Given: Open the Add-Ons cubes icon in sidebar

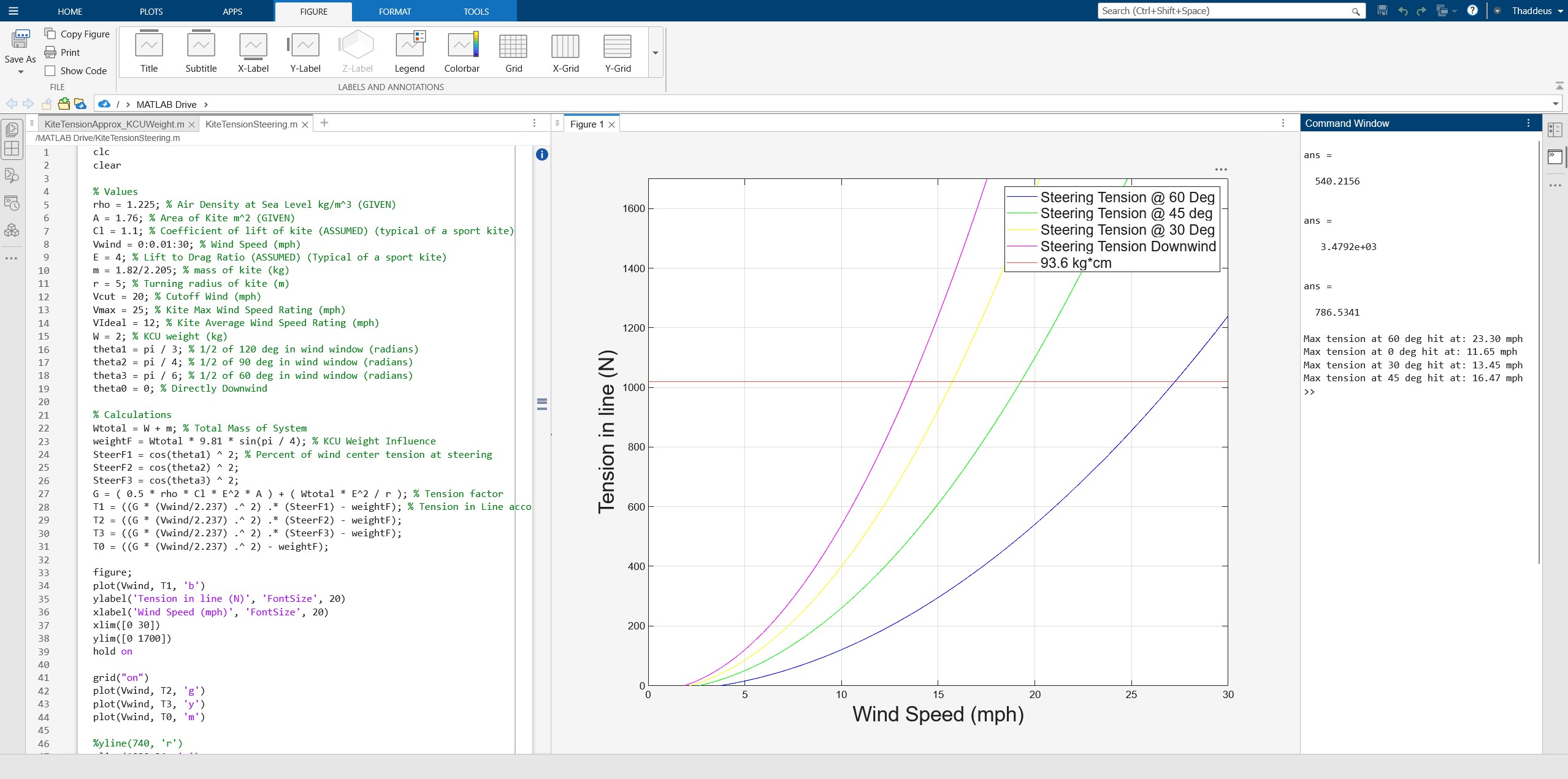Looking at the screenshot, I should click(12, 230).
